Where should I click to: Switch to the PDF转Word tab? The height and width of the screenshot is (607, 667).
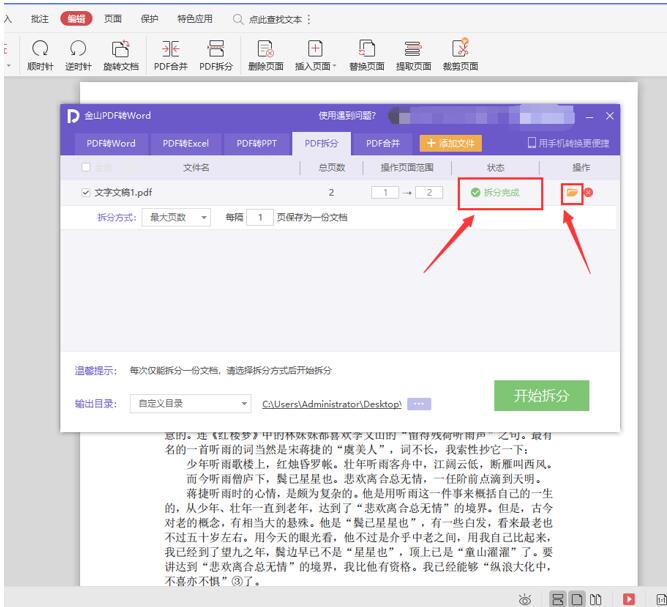click(x=111, y=143)
